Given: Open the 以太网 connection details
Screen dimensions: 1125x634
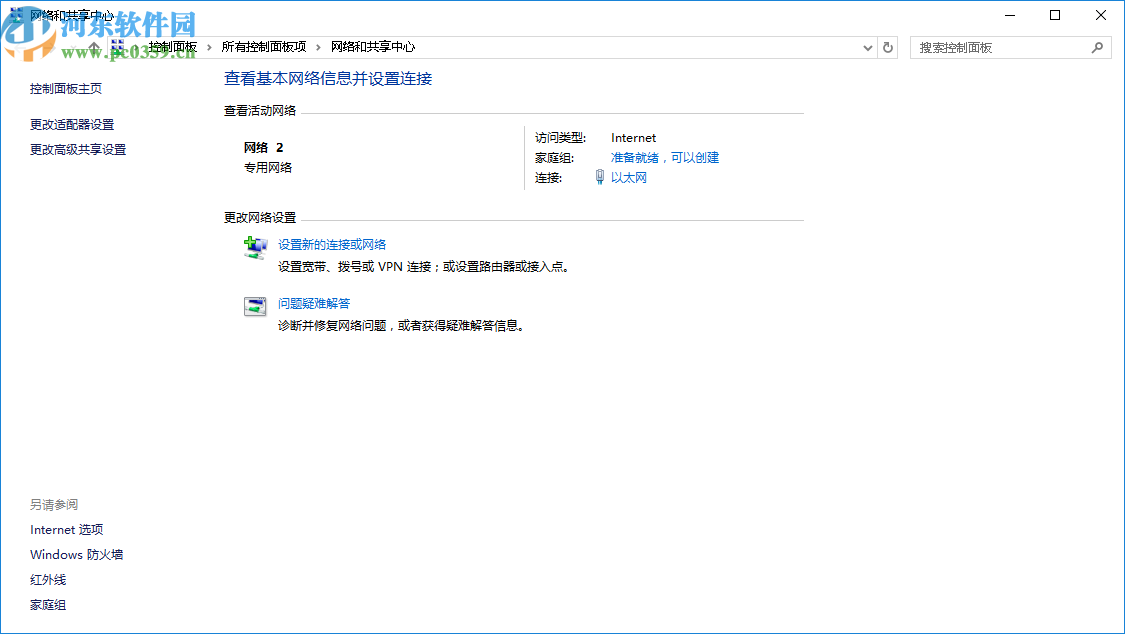Looking at the screenshot, I should pyautogui.click(x=628, y=177).
